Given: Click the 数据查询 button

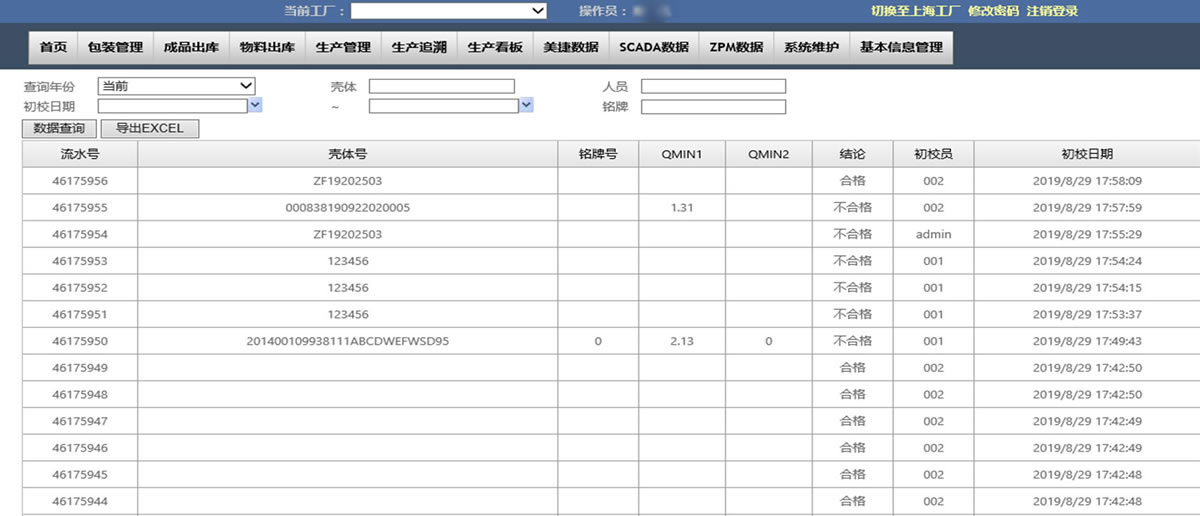Looking at the screenshot, I should tap(59, 128).
